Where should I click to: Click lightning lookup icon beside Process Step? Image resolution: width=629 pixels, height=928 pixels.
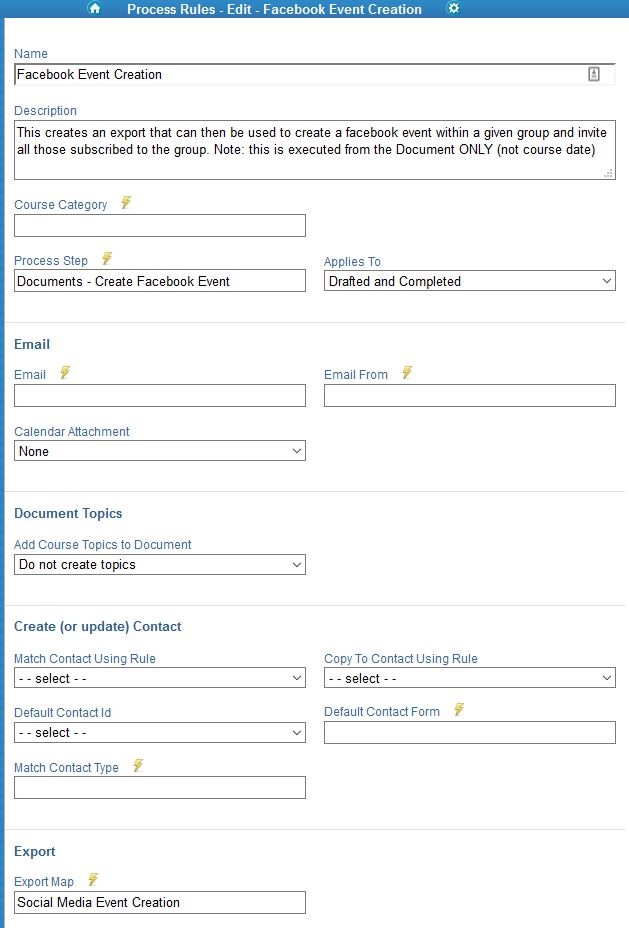pyautogui.click(x=107, y=259)
